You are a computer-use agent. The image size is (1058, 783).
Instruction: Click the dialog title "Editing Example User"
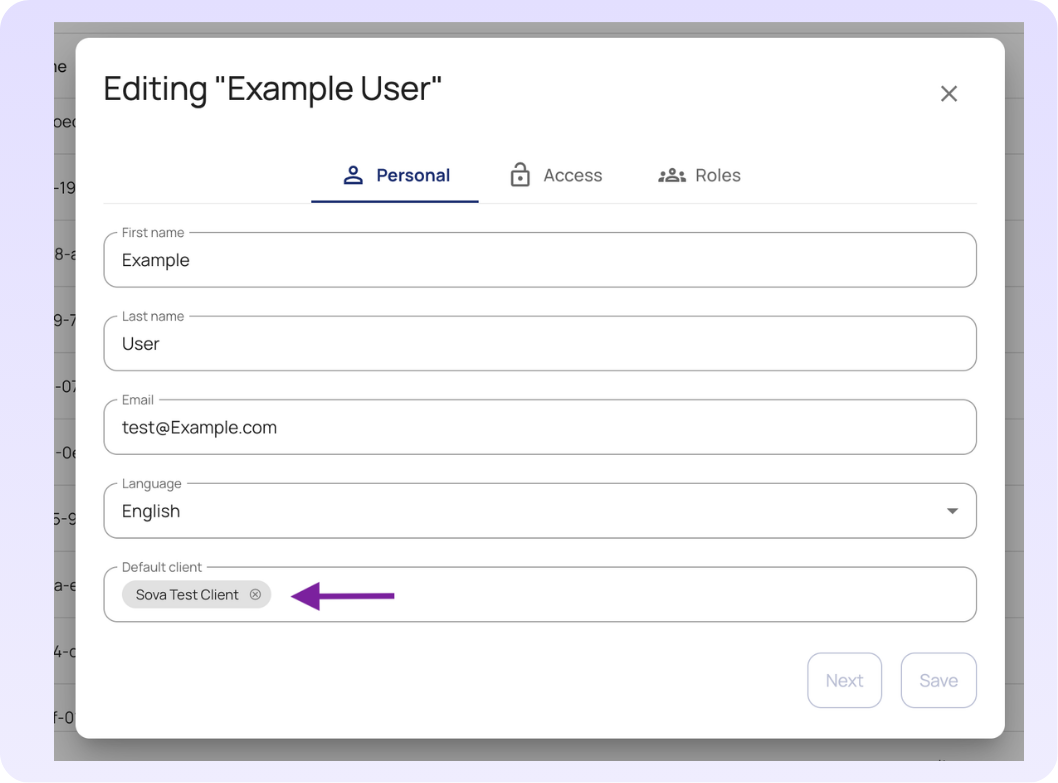(272, 89)
